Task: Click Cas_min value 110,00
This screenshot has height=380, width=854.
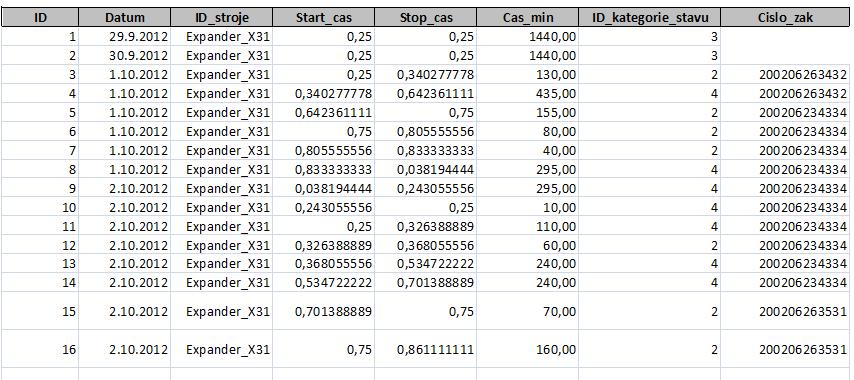Action: click(x=527, y=226)
